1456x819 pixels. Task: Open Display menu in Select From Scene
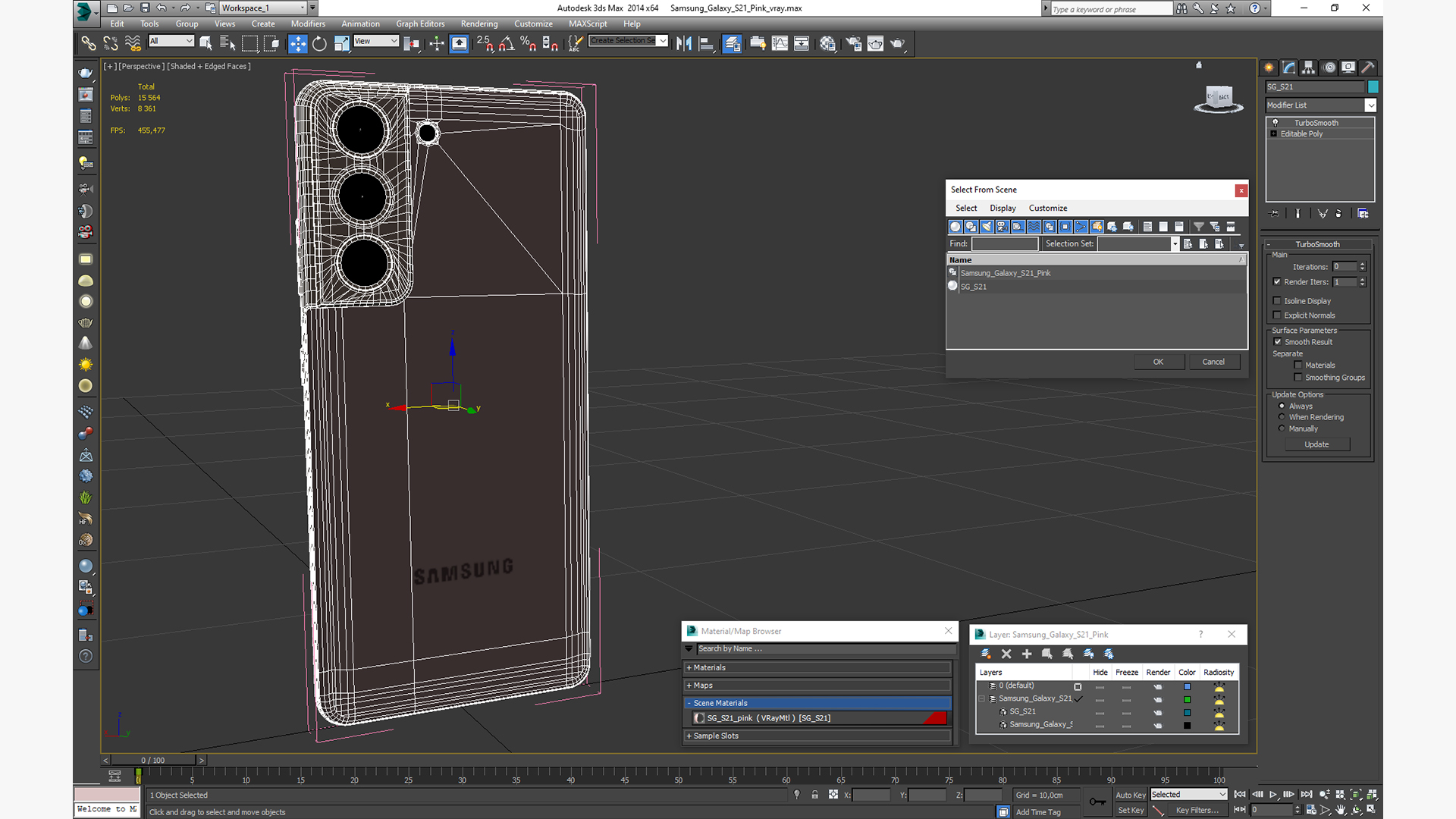point(1003,208)
